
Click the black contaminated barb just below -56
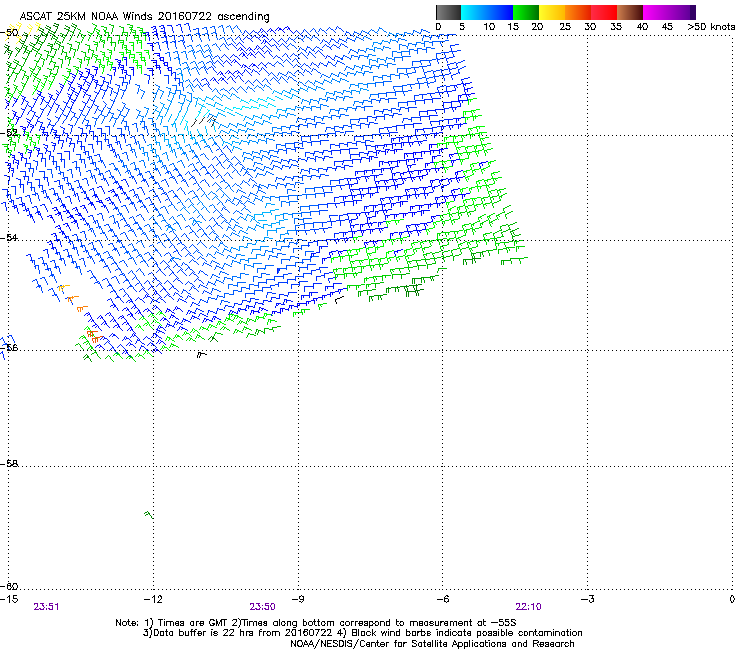(202, 355)
